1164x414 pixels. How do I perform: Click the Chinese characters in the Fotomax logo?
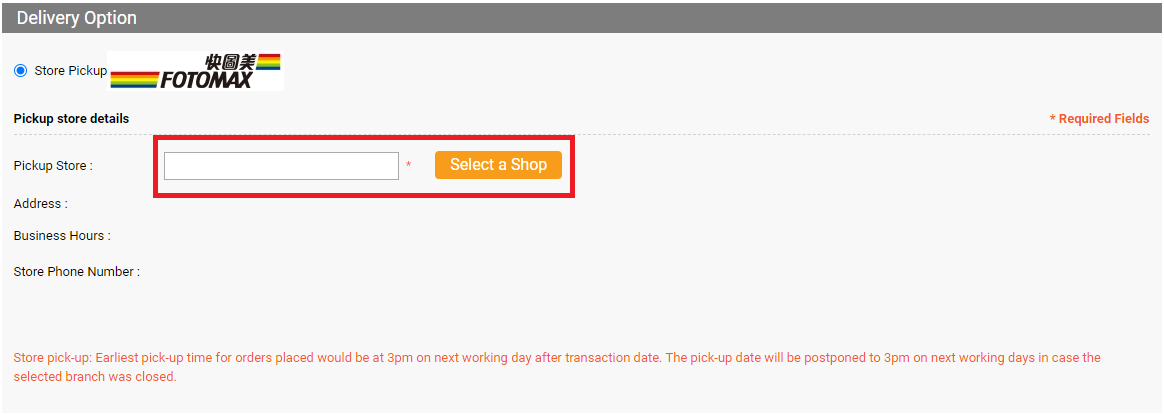point(229,62)
